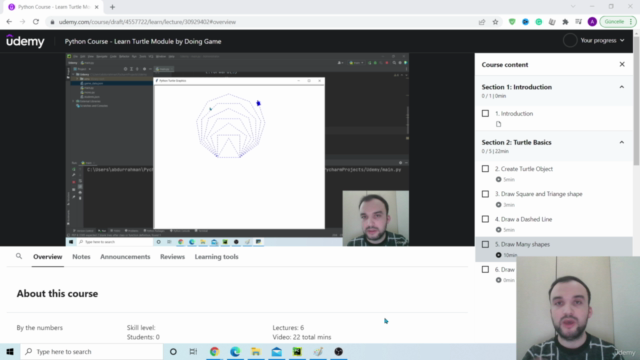The image size is (640, 360).
Task: Collapse Section 1: Introduction
Action: tap(622, 87)
